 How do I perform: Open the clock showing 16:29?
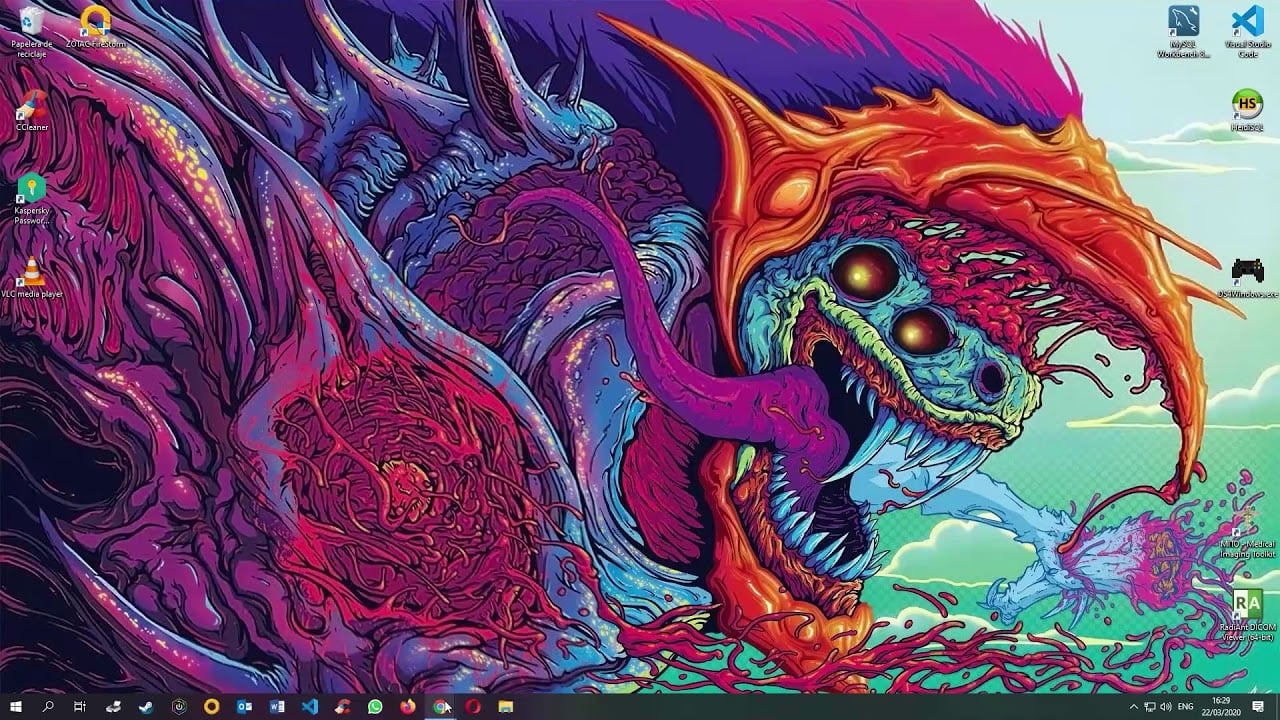[1221, 706]
